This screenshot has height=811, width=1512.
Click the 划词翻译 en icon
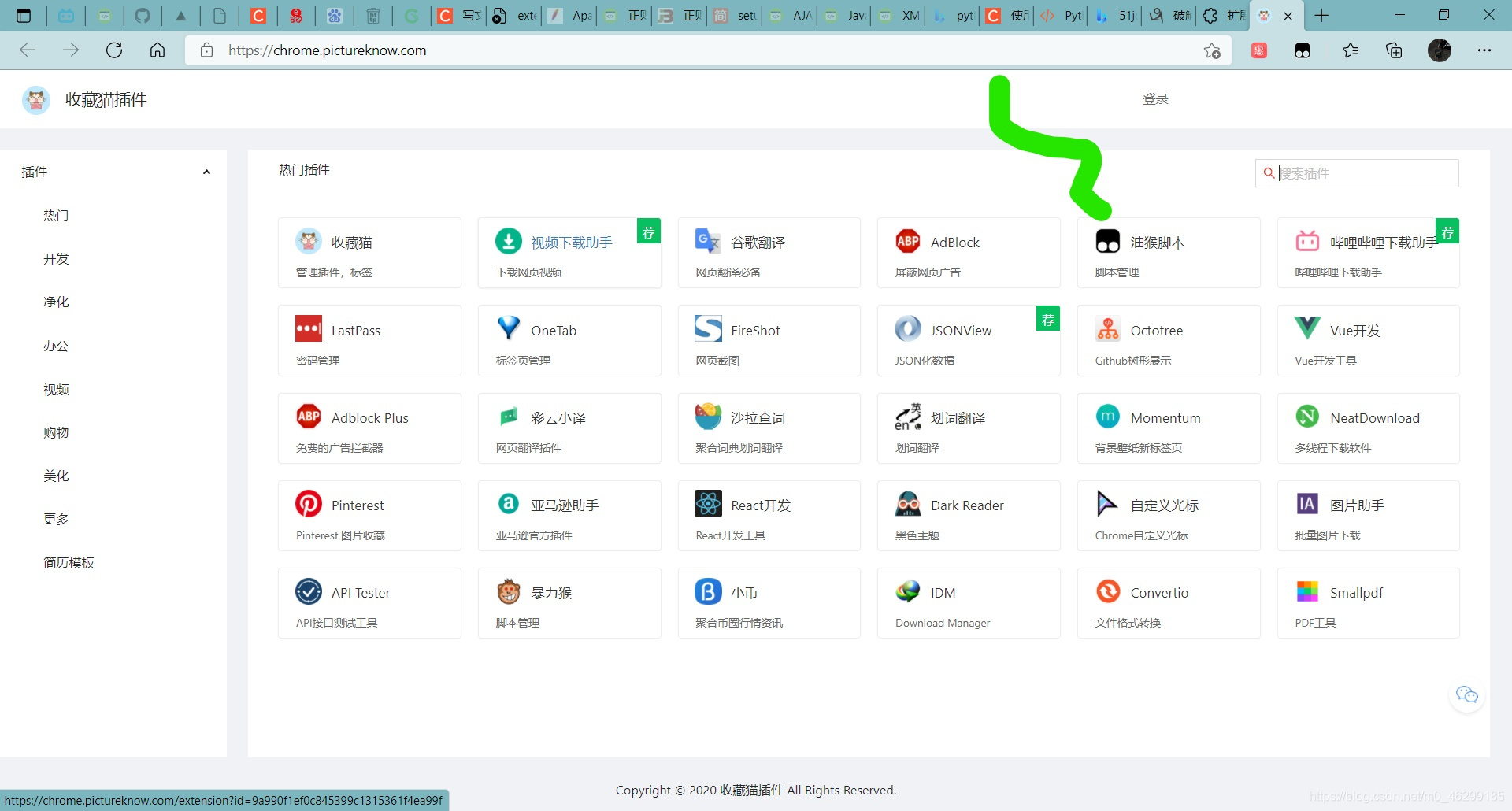coord(908,417)
